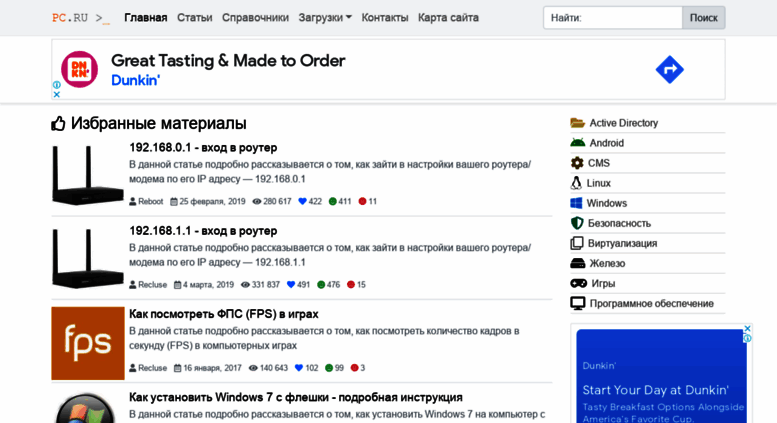The height and width of the screenshot is (423, 777).
Task: Click the thumbs-up icon by Избранные материалы
Action: click(x=58, y=123)
